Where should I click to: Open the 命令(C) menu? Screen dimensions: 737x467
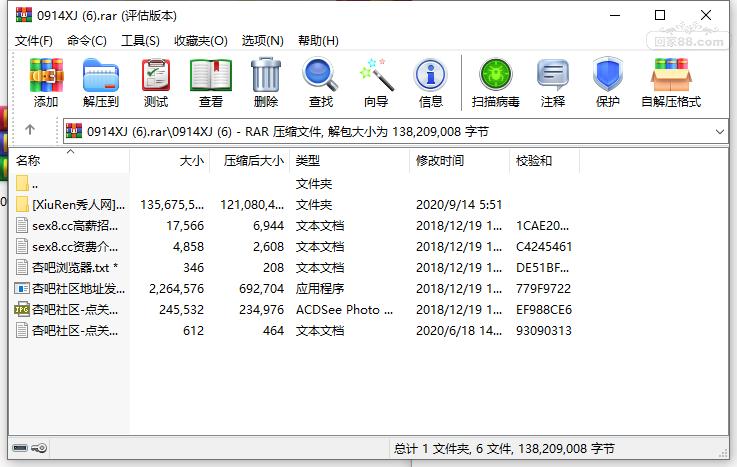(86, 41)
